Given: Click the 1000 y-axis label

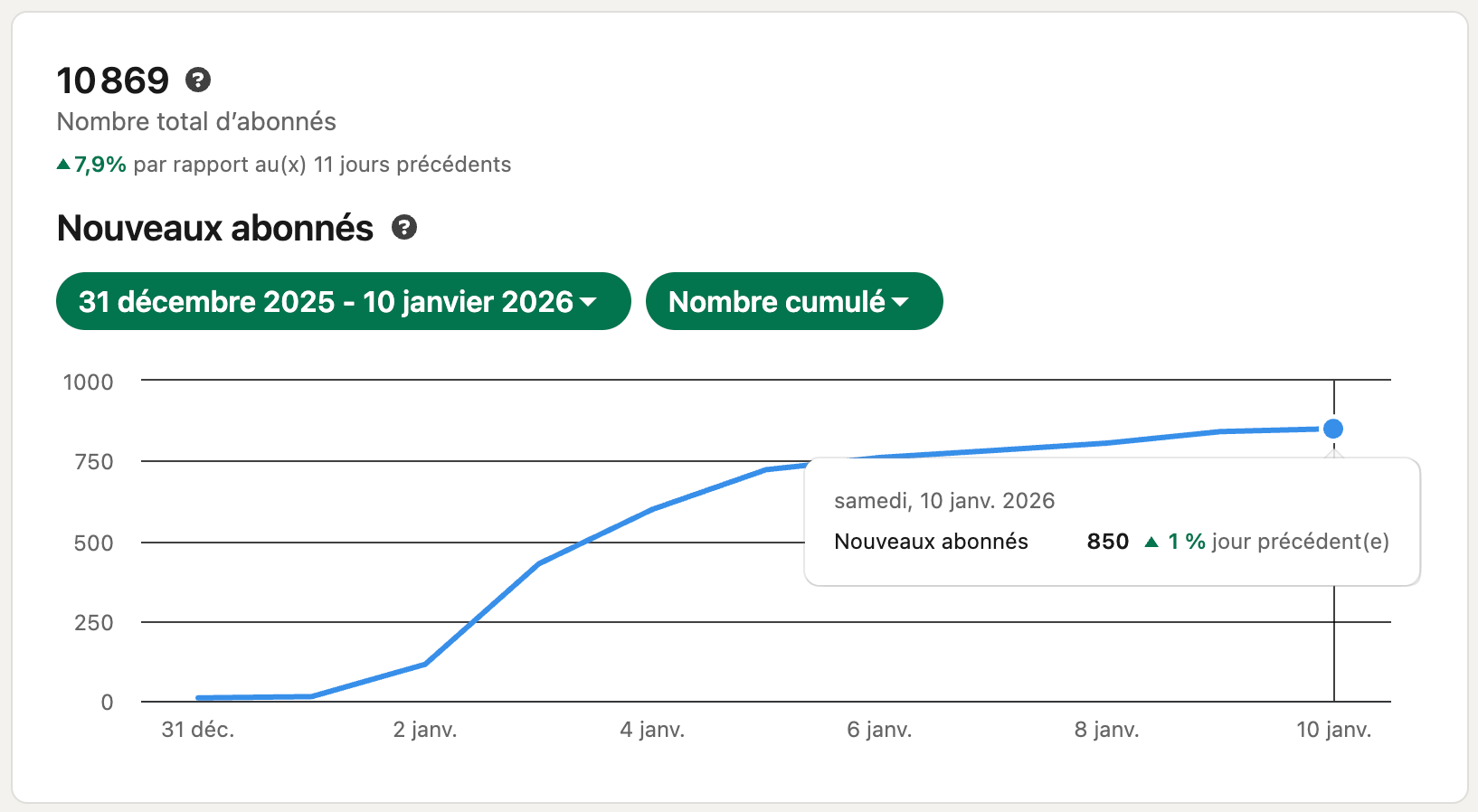Looking at the screenshot, I should click(88, 382).
